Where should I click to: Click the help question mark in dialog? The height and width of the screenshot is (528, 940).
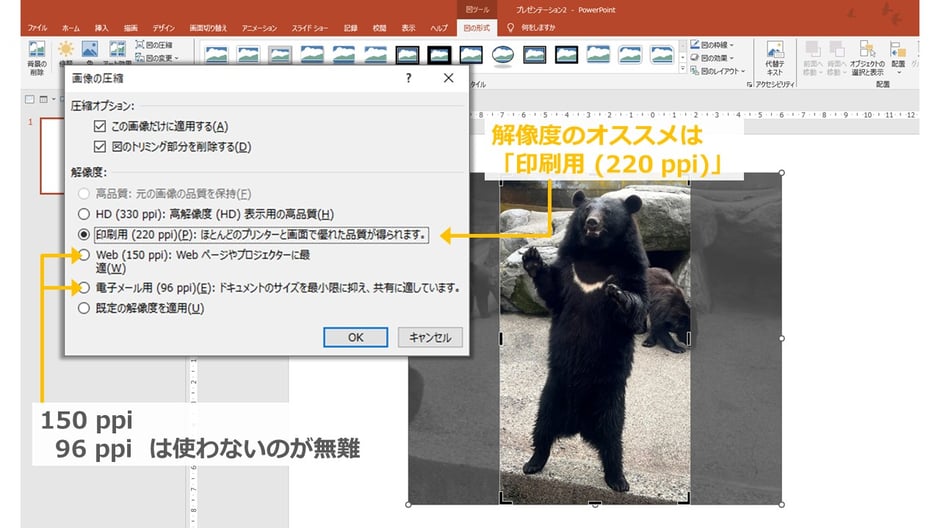pyautogui.click(x=408, y=78)
